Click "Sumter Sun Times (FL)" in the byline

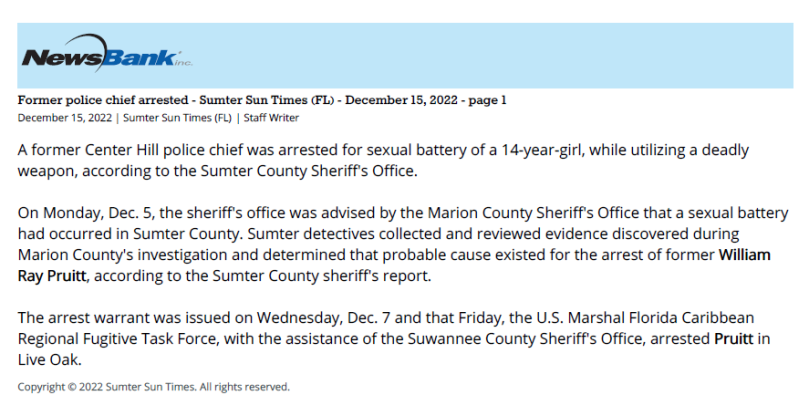click(x=177, y=118)
